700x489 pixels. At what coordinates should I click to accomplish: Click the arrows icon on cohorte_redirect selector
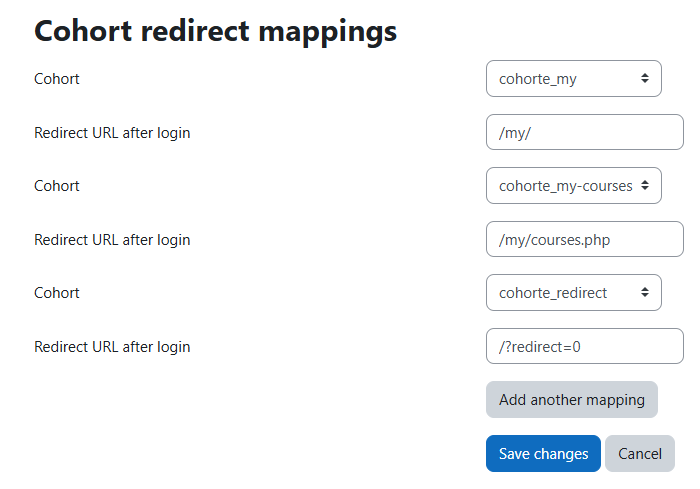click(x=645, y=293)
